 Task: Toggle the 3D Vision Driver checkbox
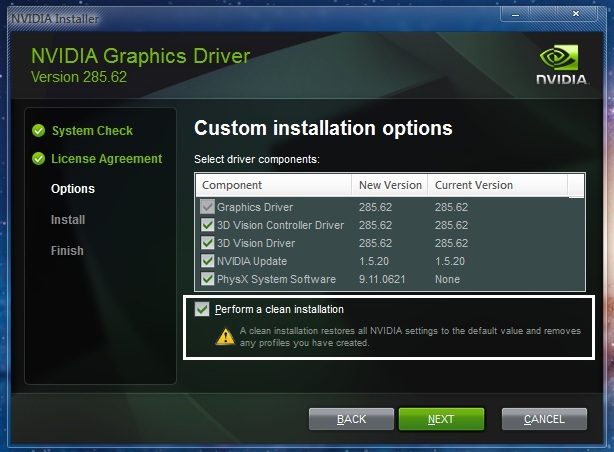point(207,243)
